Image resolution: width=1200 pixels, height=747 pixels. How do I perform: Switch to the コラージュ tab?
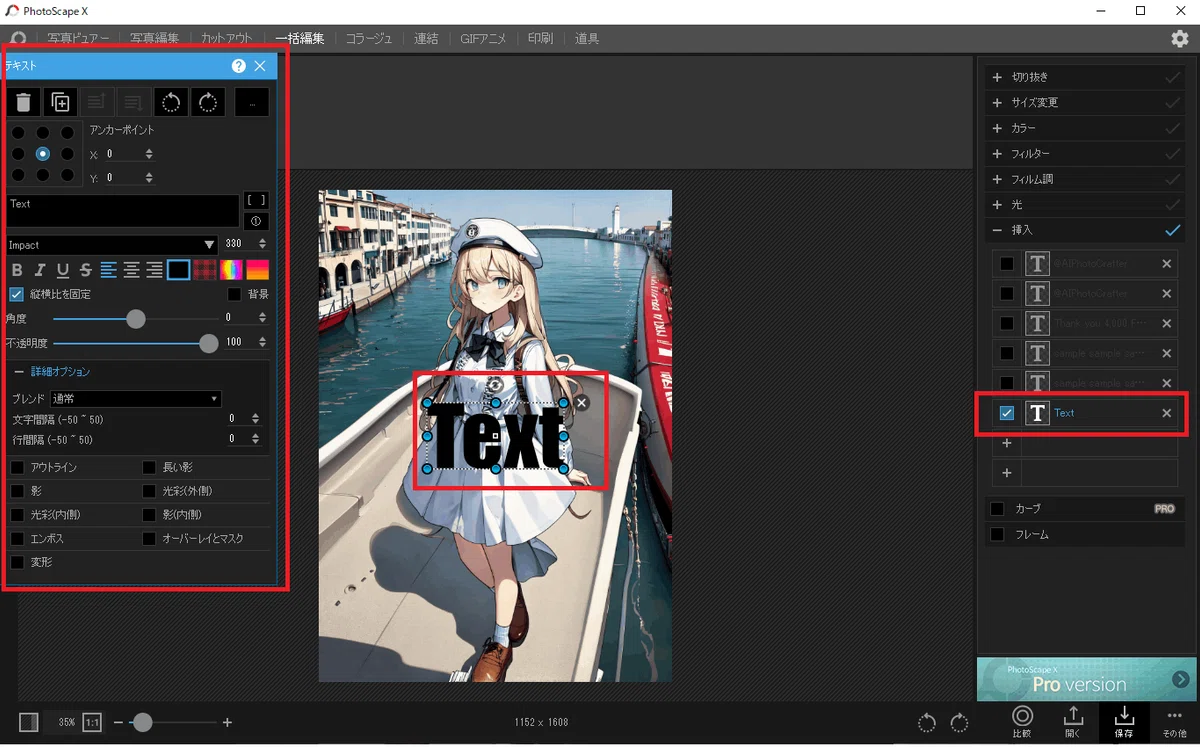click(x=369, y=39)
